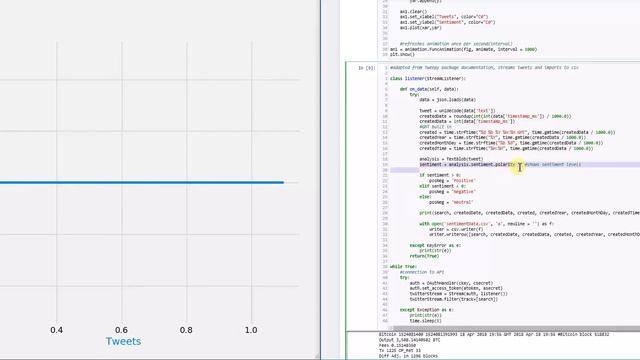Click the 'ax1.clear()' line in upper cell

point(413,11)
